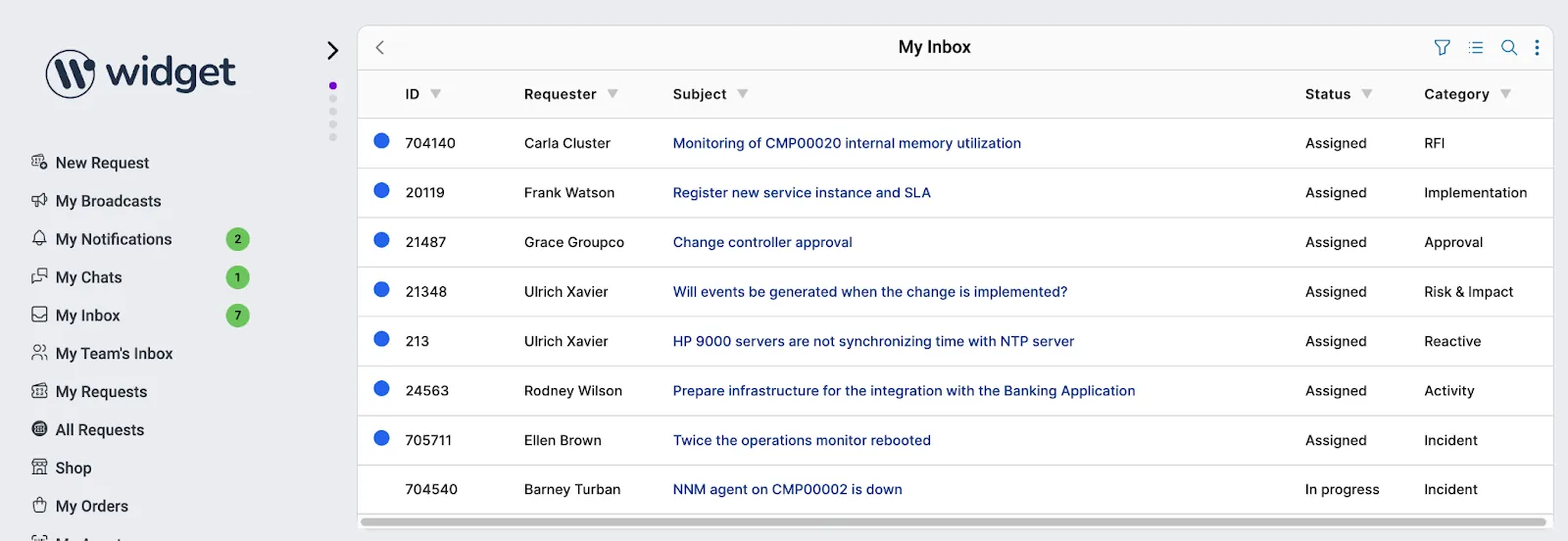
Task: Open the vertical three-dot more menu
Action: tap(1537, 47)
